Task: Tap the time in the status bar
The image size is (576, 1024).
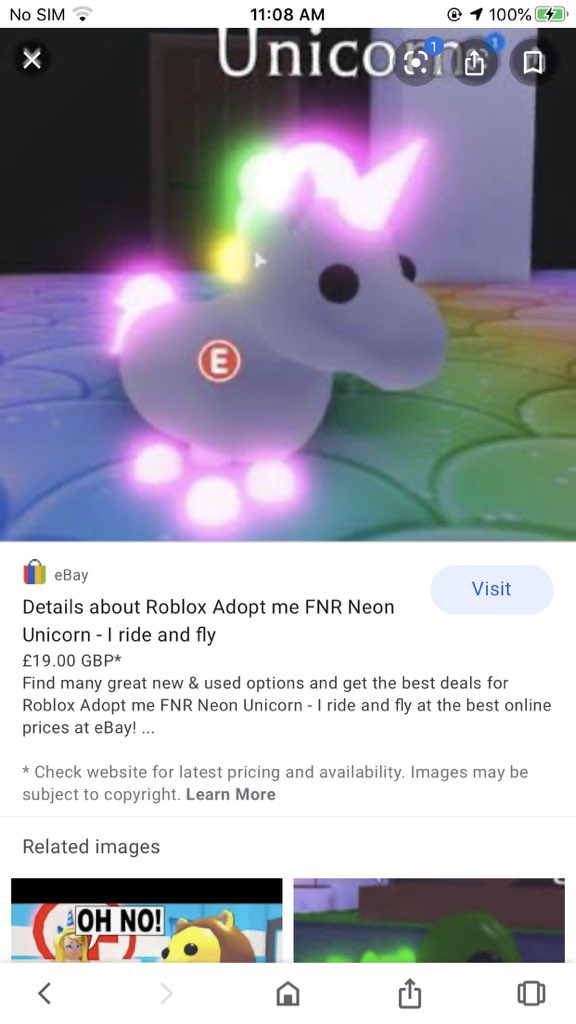Action: click(x=287, y=14)
